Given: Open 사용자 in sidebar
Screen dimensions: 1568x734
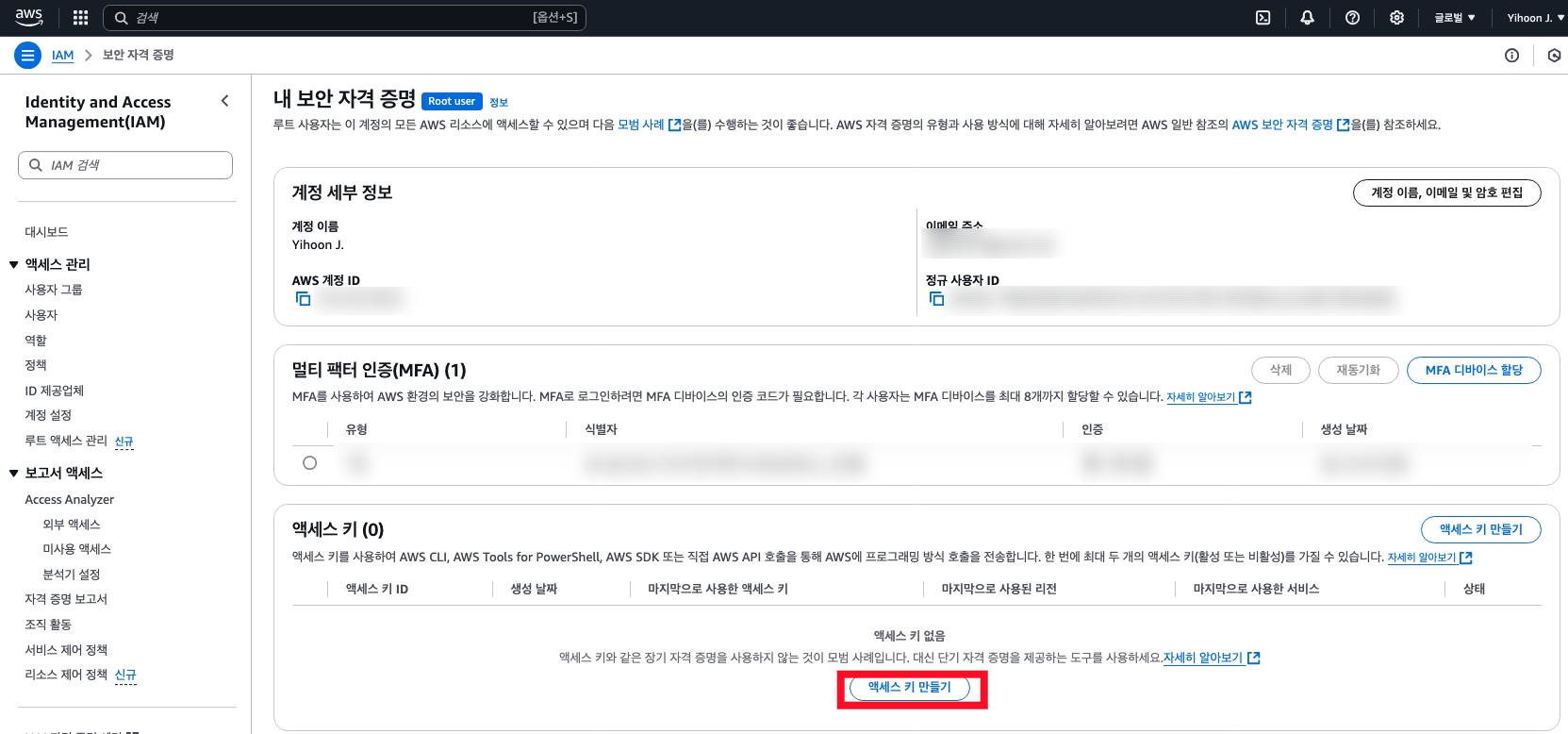Looking at the screenshot, I should (41, 315).
